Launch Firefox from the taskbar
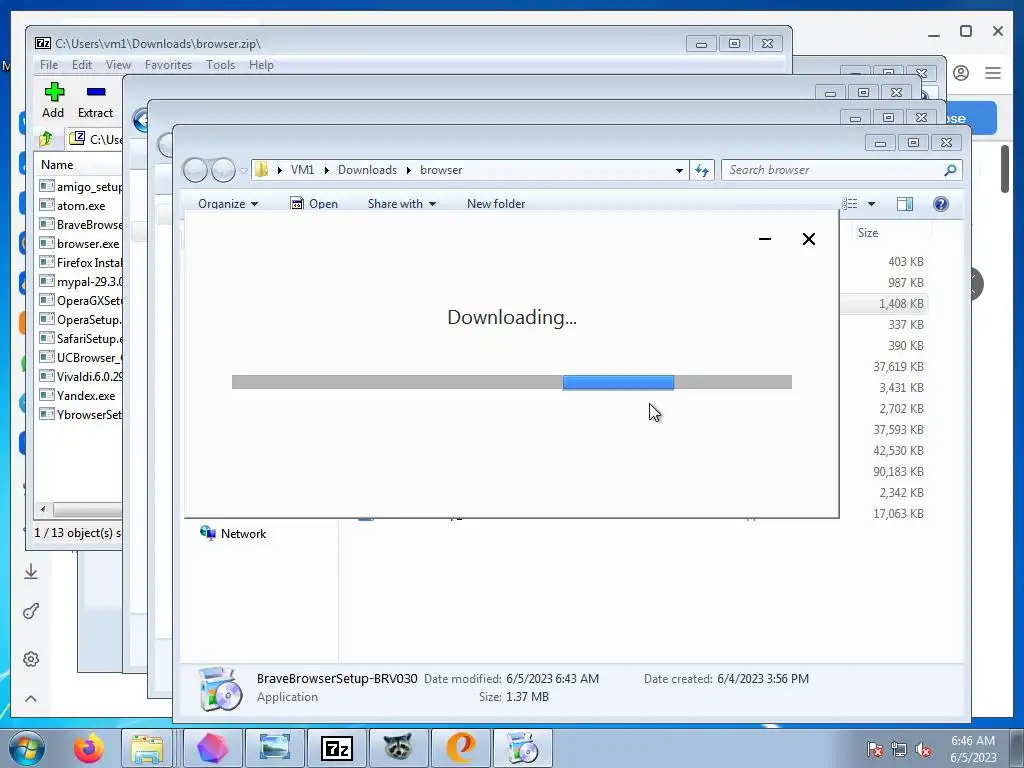This screenshot has height=768, width=1024. (88, 748)
